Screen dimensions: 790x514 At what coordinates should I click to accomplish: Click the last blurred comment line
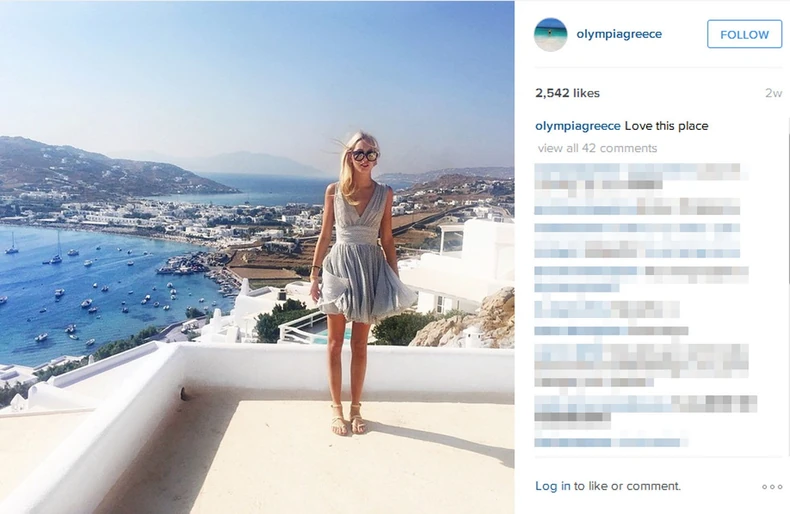611,442
